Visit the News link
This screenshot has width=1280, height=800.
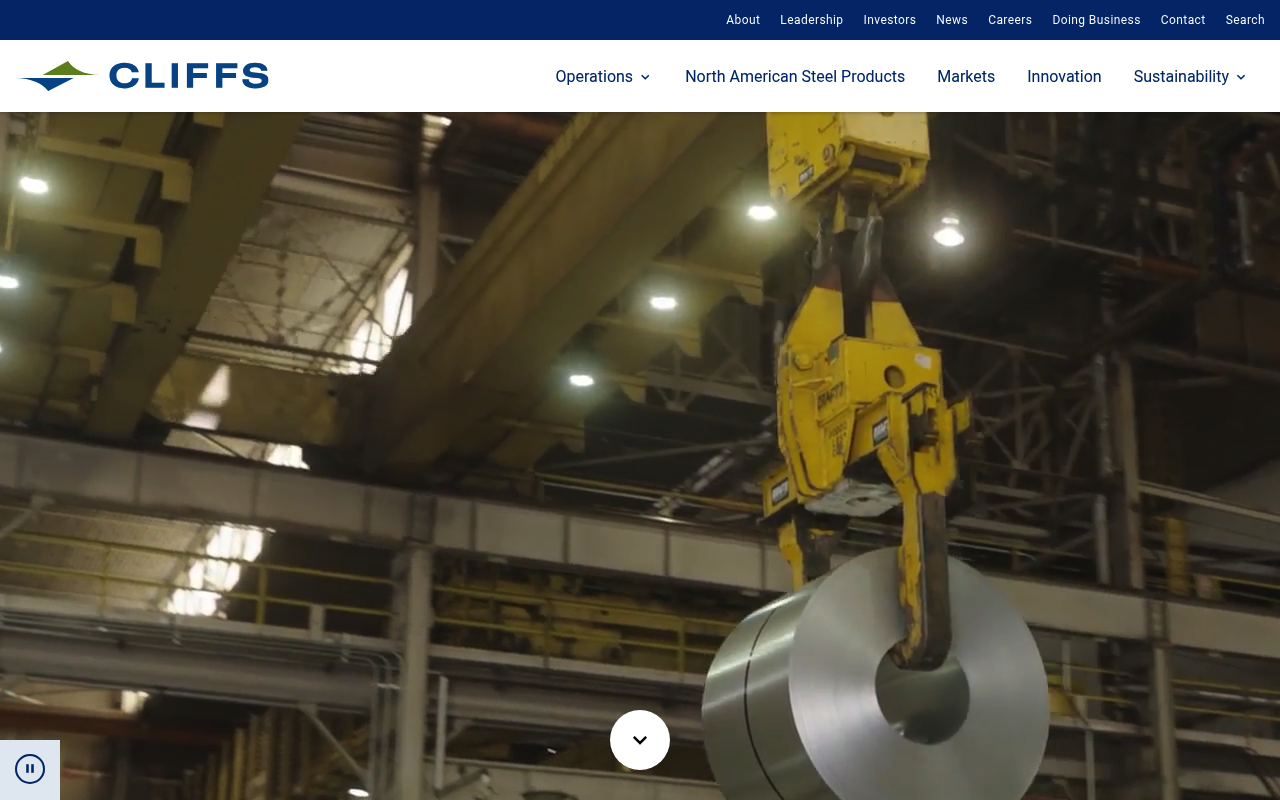(952, 20)
